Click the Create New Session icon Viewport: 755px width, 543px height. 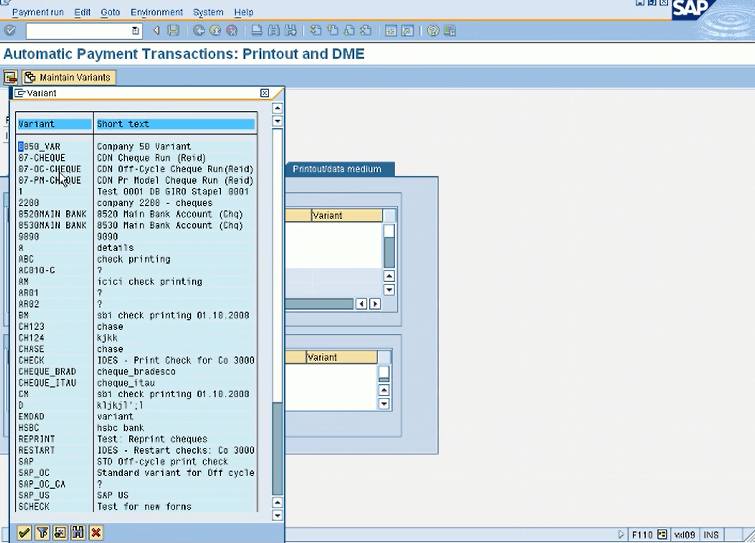coord(391,31)
